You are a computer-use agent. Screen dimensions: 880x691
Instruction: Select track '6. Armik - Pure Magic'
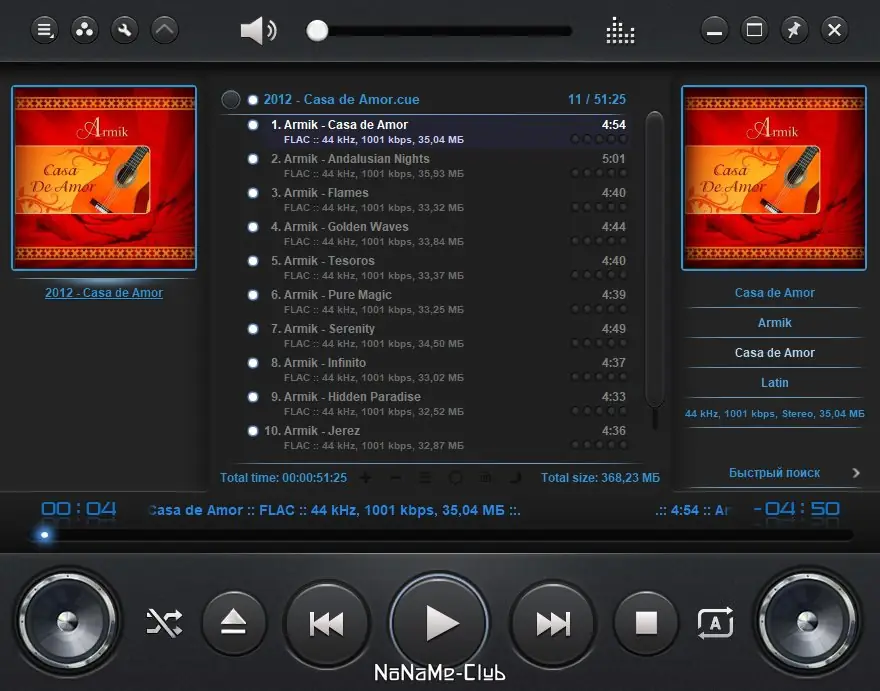438,301
